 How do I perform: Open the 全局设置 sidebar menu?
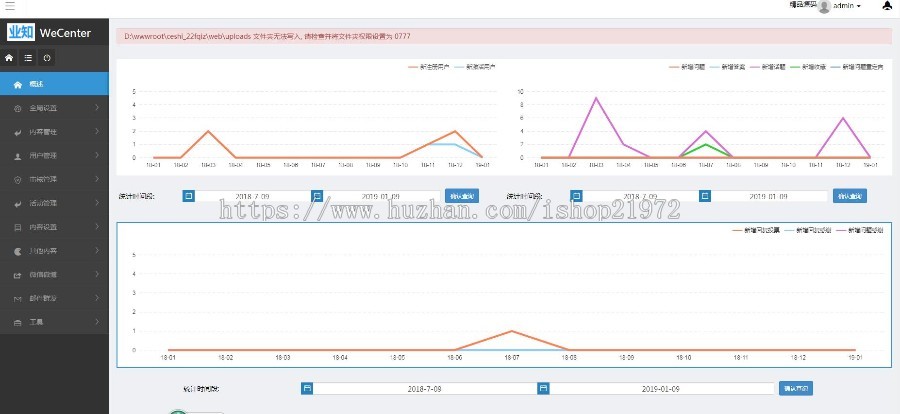pos(54,108)
